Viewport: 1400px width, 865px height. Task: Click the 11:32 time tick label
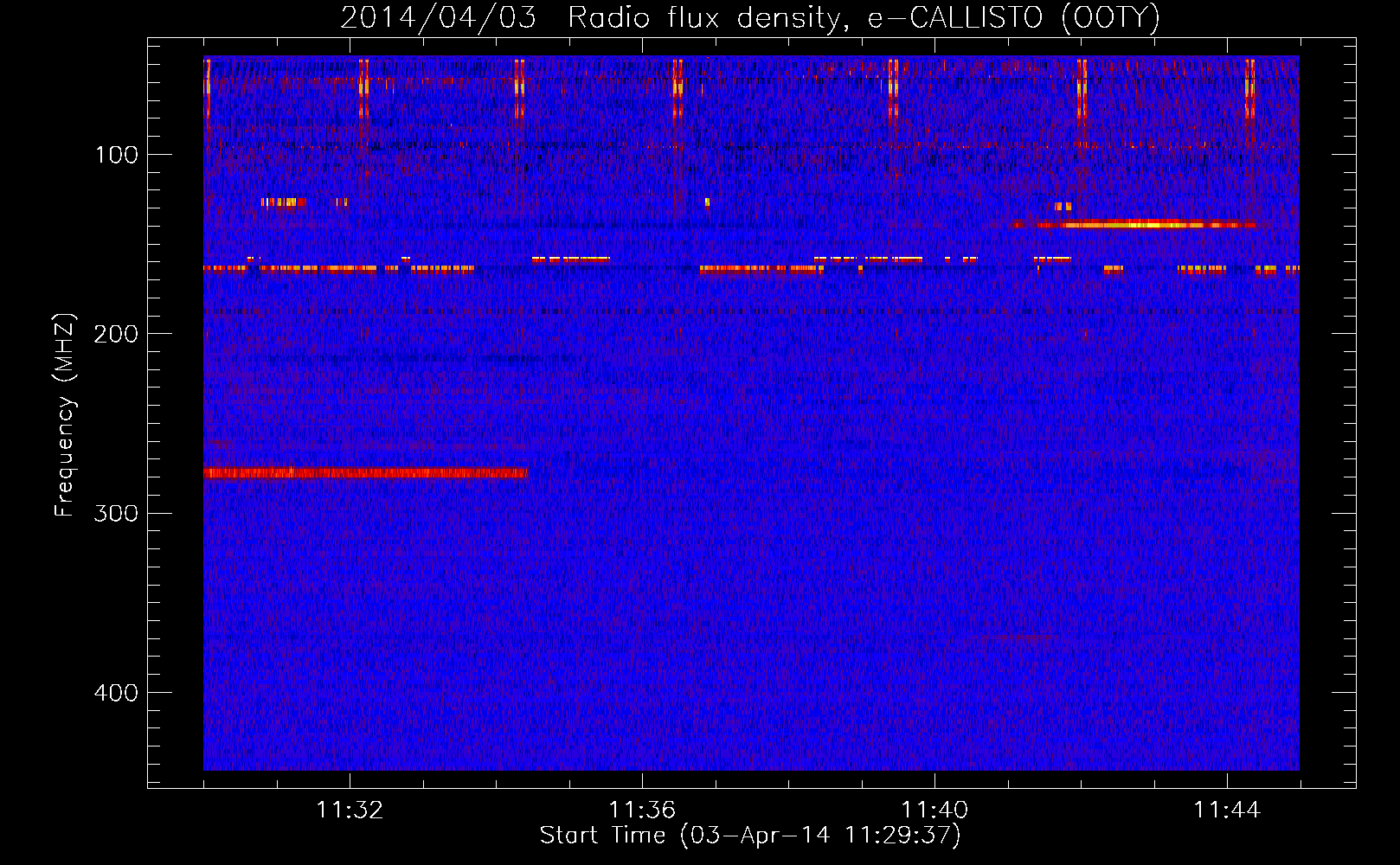tap(350, 811)
